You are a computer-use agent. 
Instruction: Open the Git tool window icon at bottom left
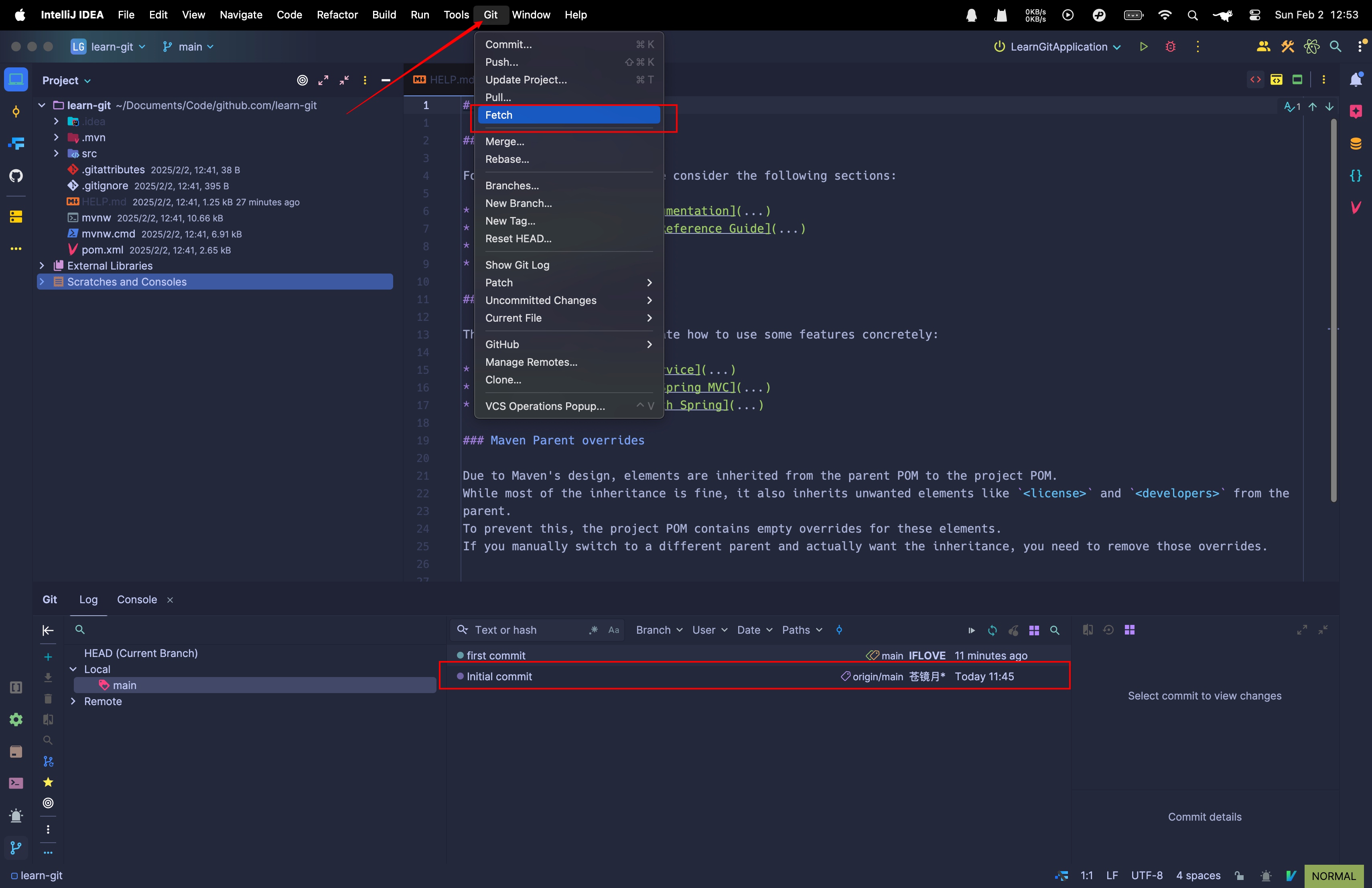[x=16, y=847]
